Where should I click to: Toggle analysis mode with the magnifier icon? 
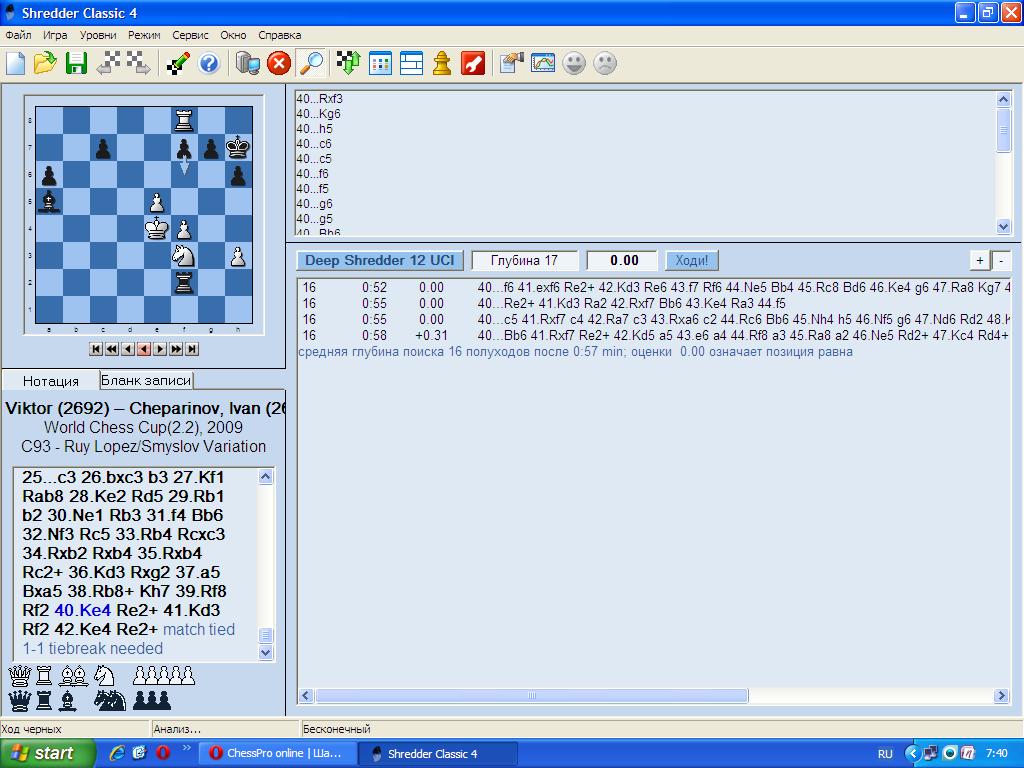pyautogui.click(x=311, y=63)
